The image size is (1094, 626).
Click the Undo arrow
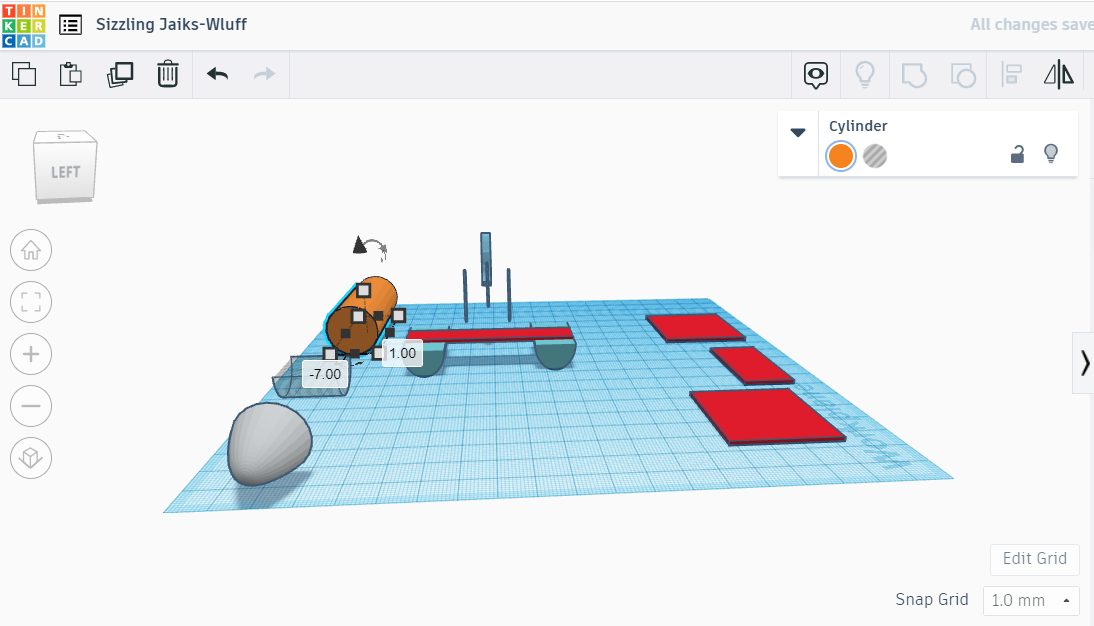pos(217,74)
